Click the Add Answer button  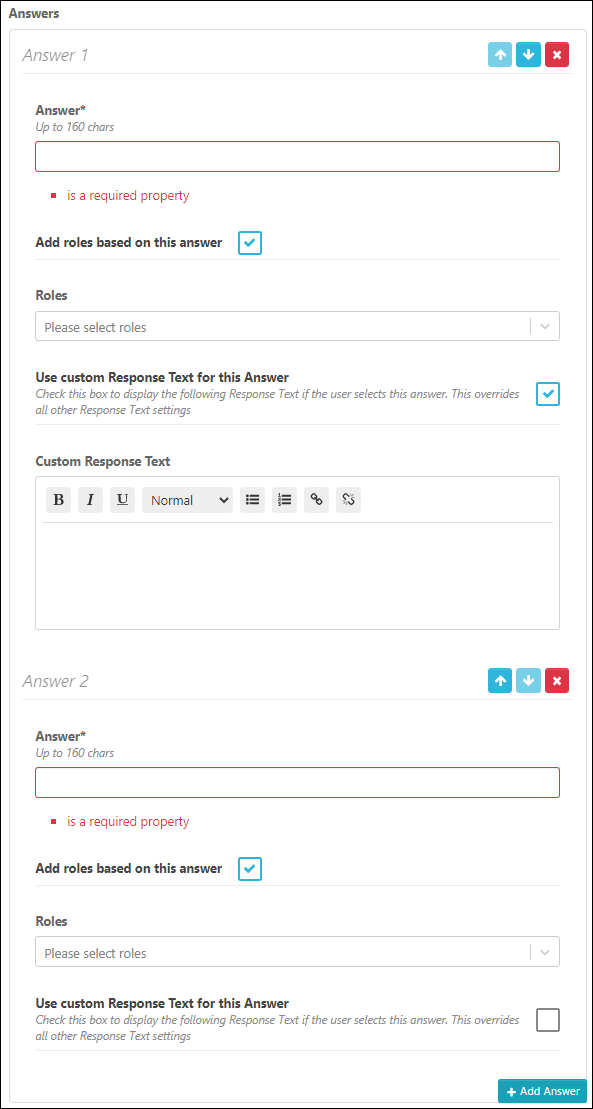[542, 1091]
